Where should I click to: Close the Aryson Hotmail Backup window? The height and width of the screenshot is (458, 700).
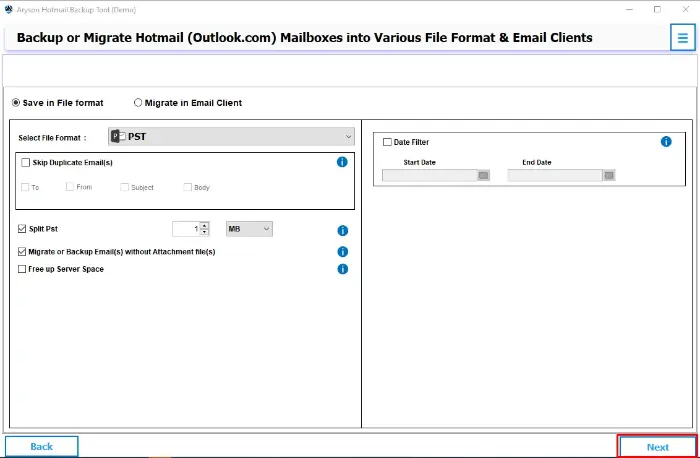point(686,9)
